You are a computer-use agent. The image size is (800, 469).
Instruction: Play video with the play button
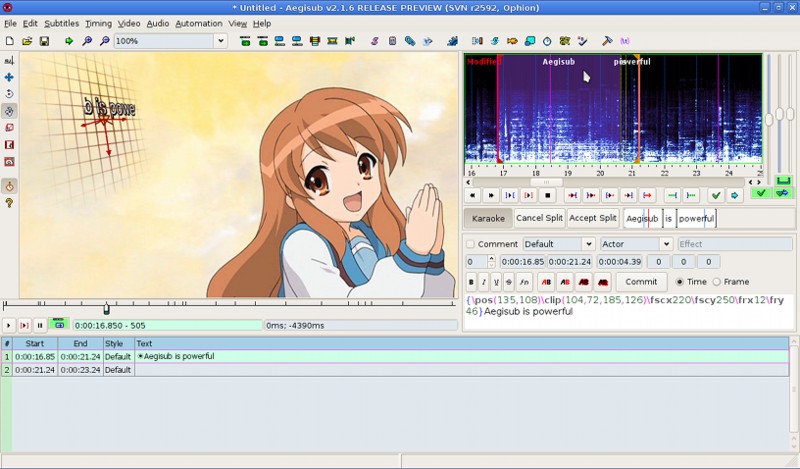tap(9, 325)
